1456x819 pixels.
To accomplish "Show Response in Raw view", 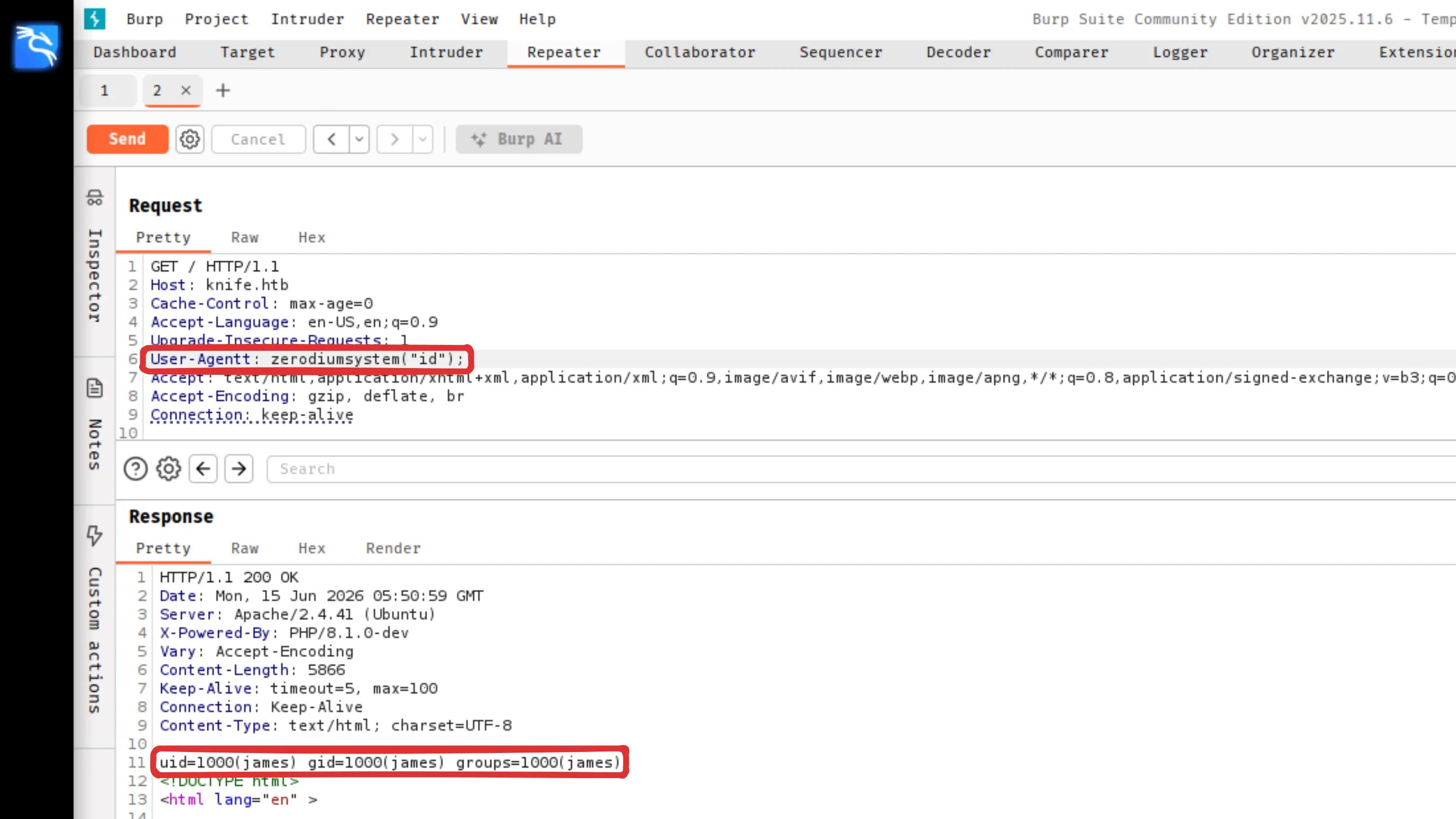I will (245, 549).
